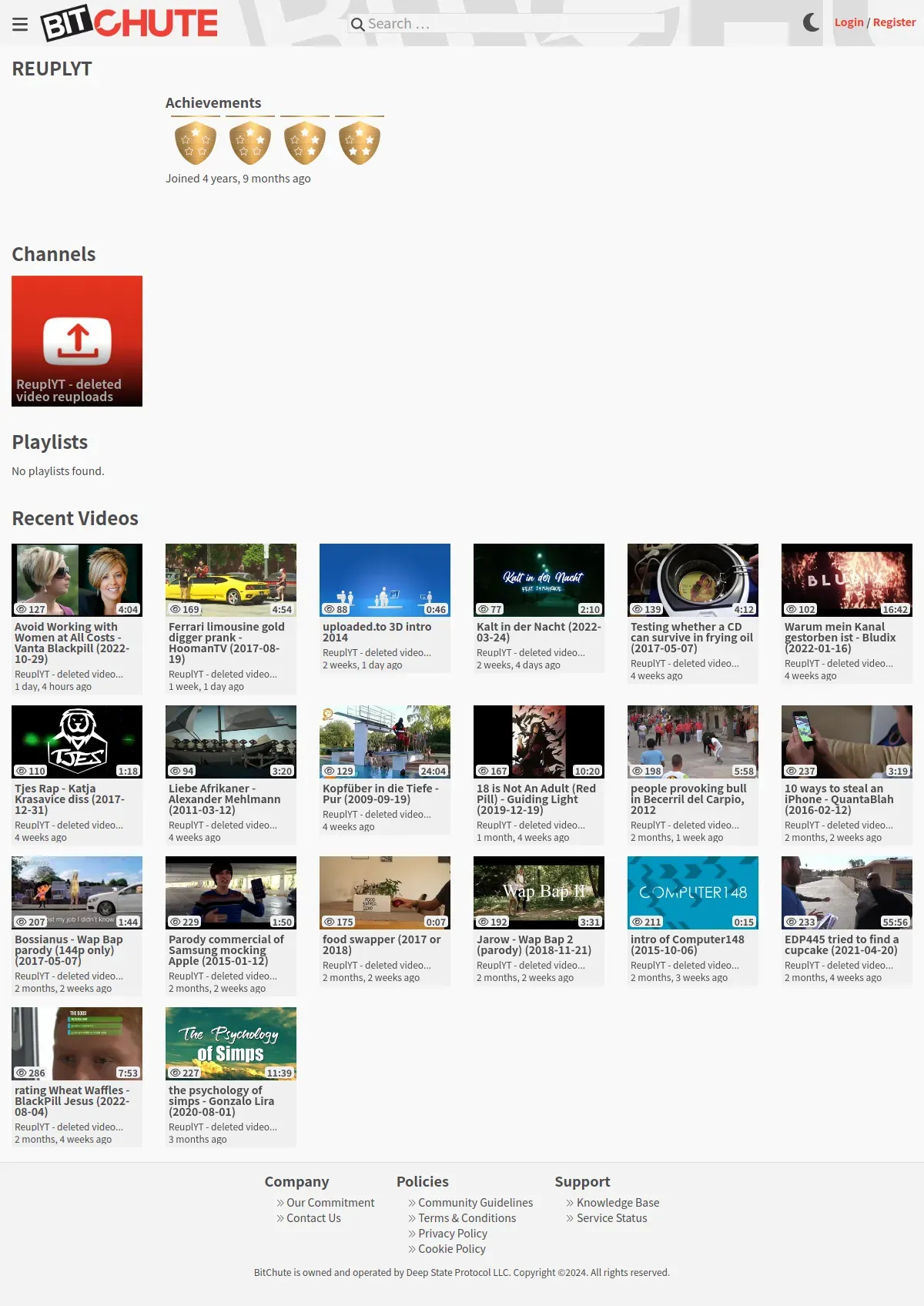Open the intro of Computer148 thumbnail
The height and width of the screenshot is (1306, 924).
pyautogui.click(x=693, y=892)
